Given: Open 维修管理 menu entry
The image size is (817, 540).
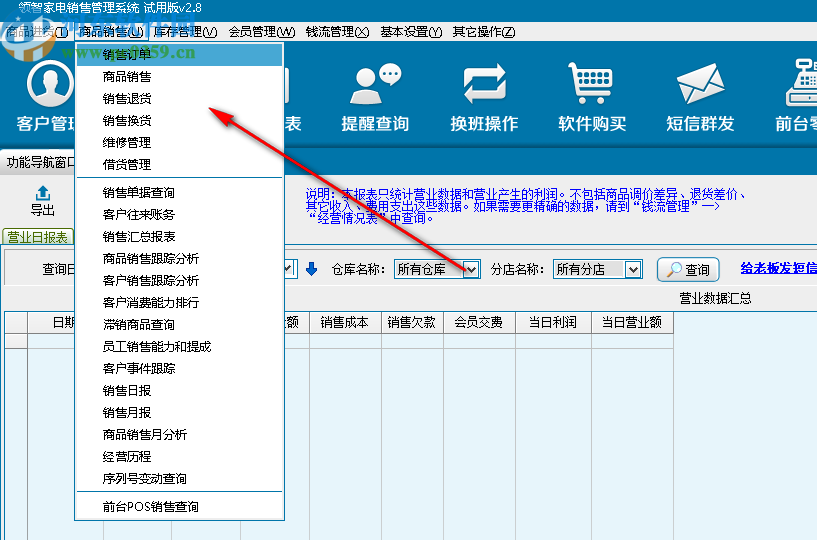Looking at the screenshot, I should tap(179, 142).
